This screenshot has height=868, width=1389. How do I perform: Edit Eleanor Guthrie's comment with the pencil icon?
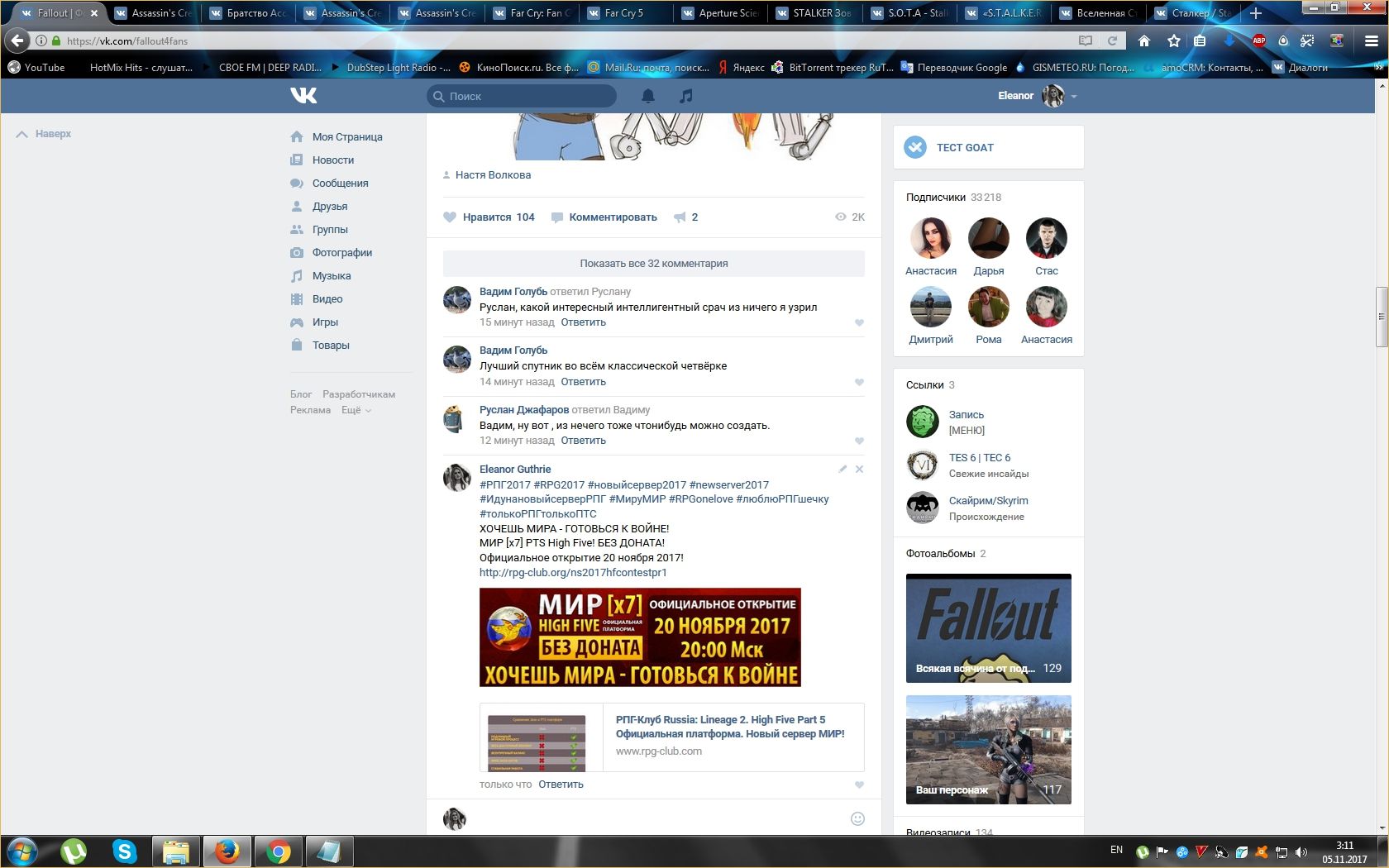pos(842,469)
